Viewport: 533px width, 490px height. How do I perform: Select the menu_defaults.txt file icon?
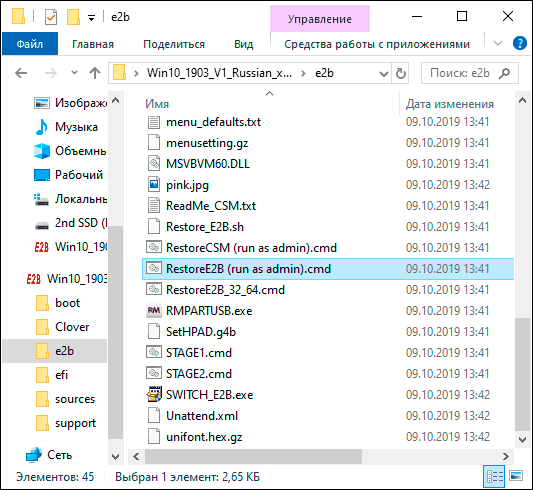(154, 122)
